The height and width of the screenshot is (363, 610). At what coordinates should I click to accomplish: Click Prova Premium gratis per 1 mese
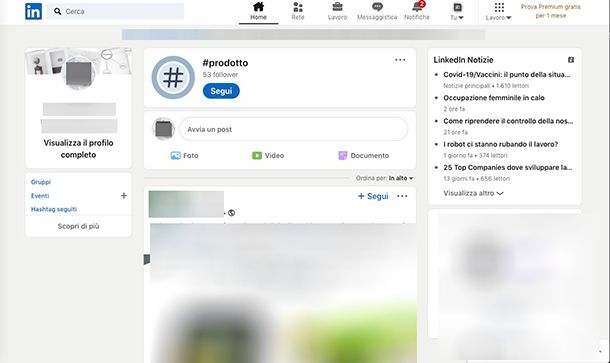[550, 11]
